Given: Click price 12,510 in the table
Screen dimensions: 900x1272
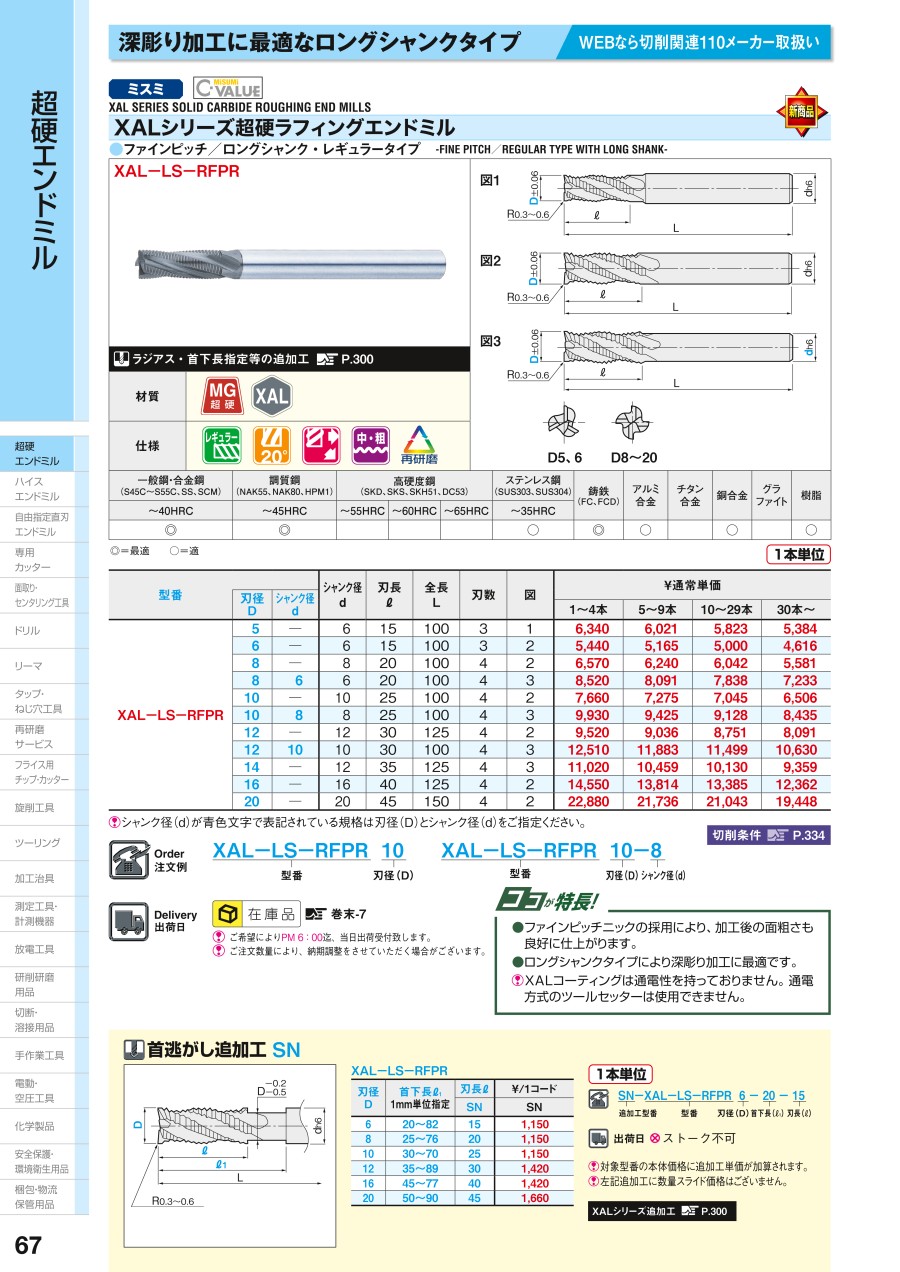Looking at the screenshot, I should coord(592,750).
